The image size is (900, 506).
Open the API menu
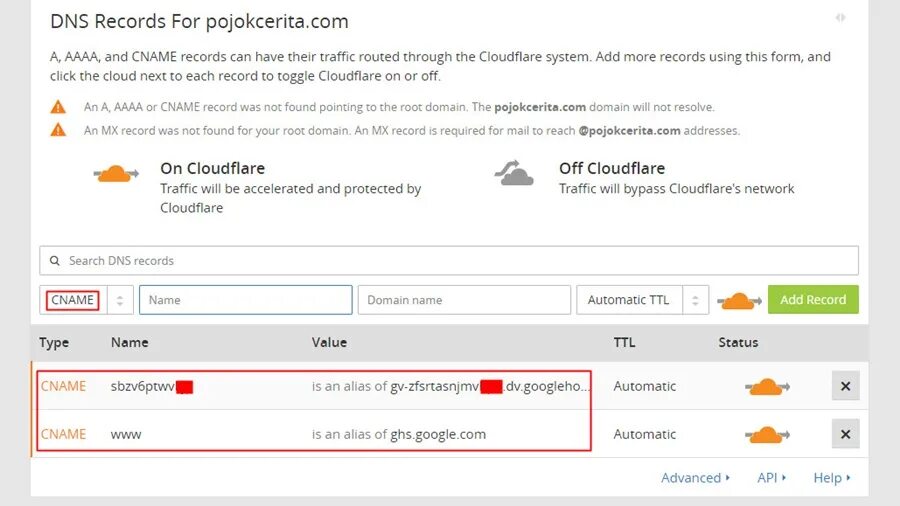771,478
